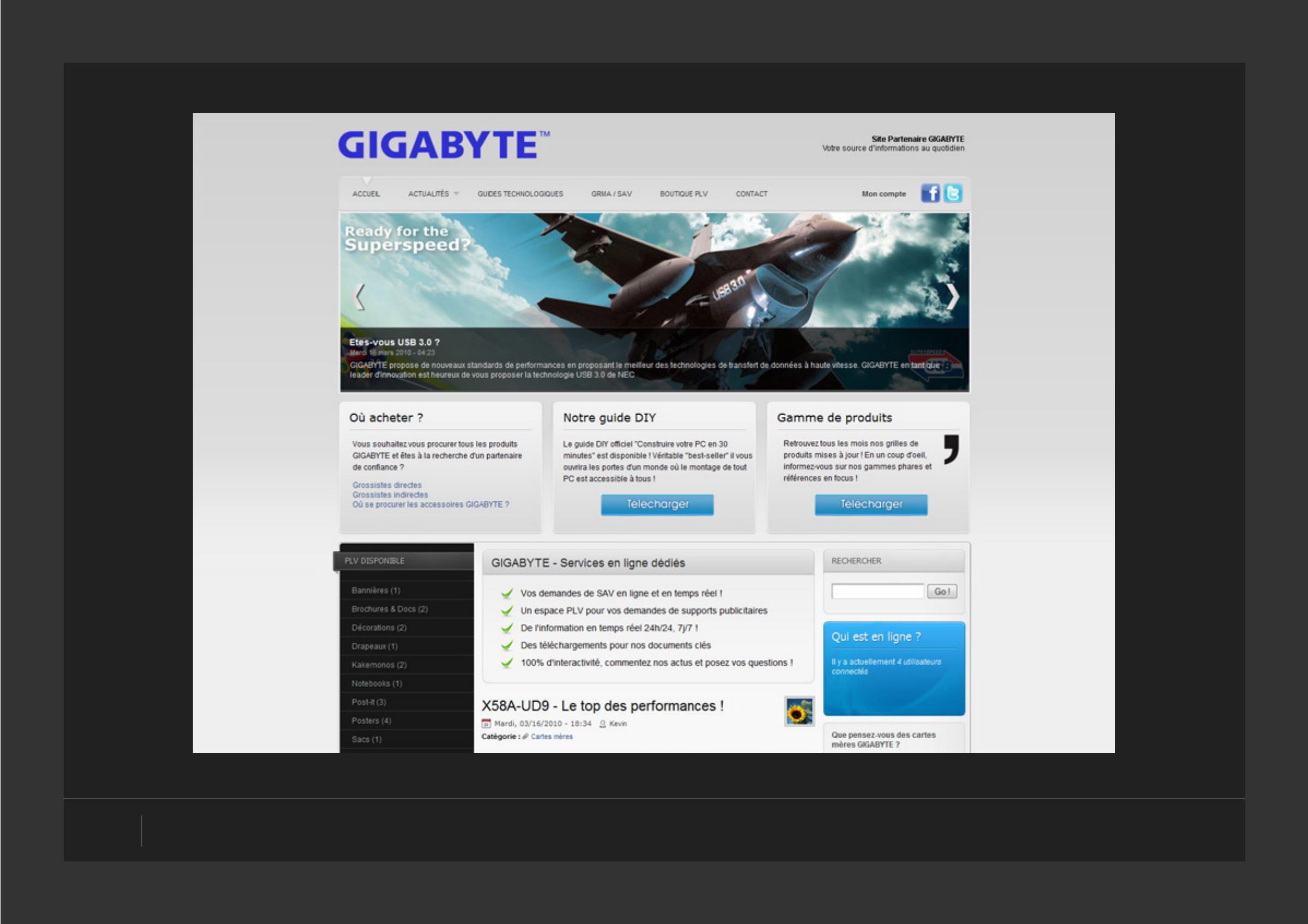The image size is (1308, 924).
Task: Select Sacs (1) category
Action: (x=366, y=739)
